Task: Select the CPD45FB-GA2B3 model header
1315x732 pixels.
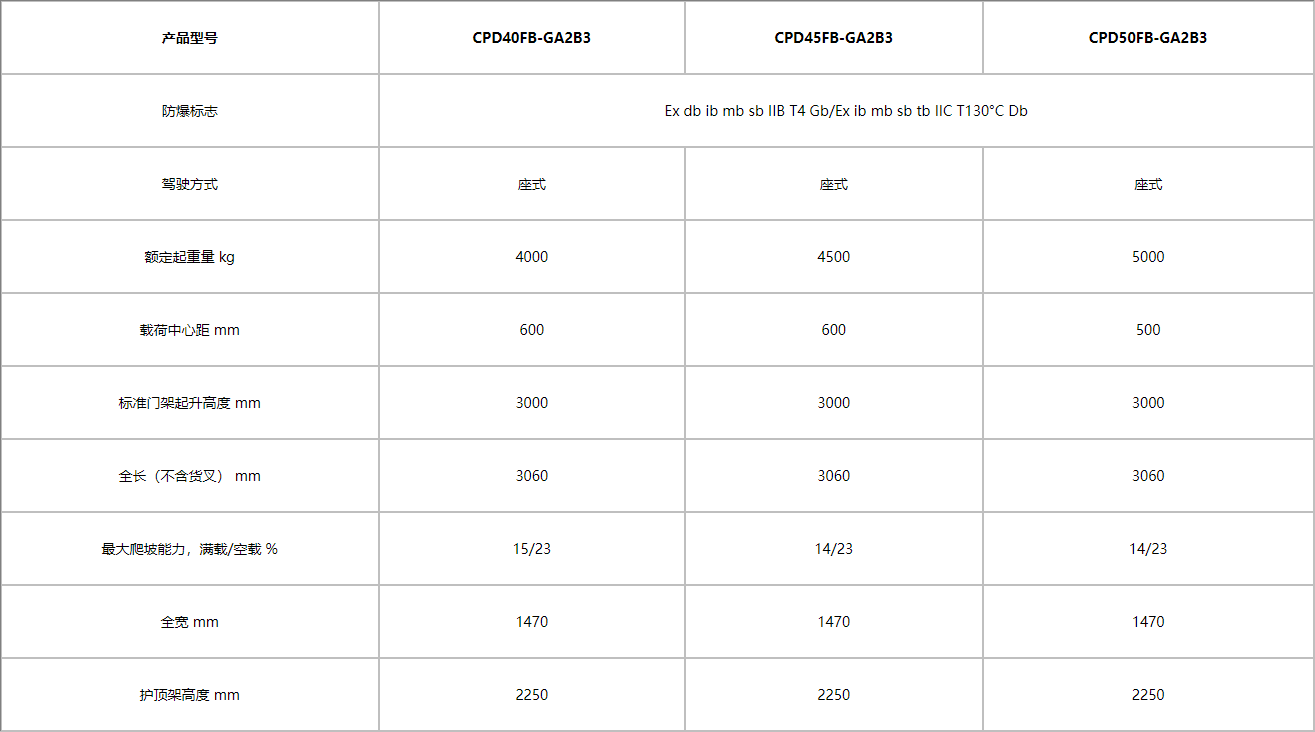Action: (x=834, y=38)
